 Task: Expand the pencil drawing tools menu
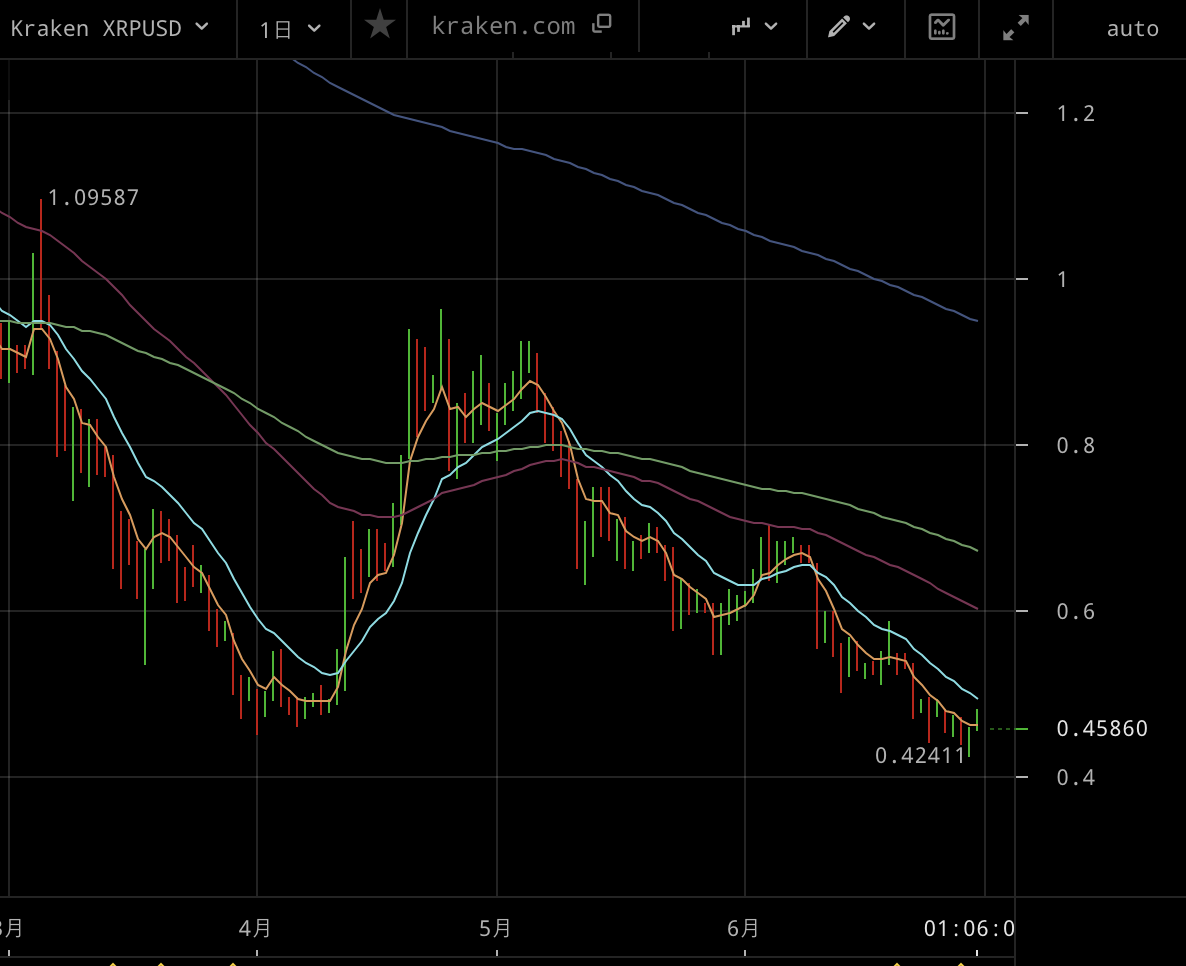click(852, 27)
